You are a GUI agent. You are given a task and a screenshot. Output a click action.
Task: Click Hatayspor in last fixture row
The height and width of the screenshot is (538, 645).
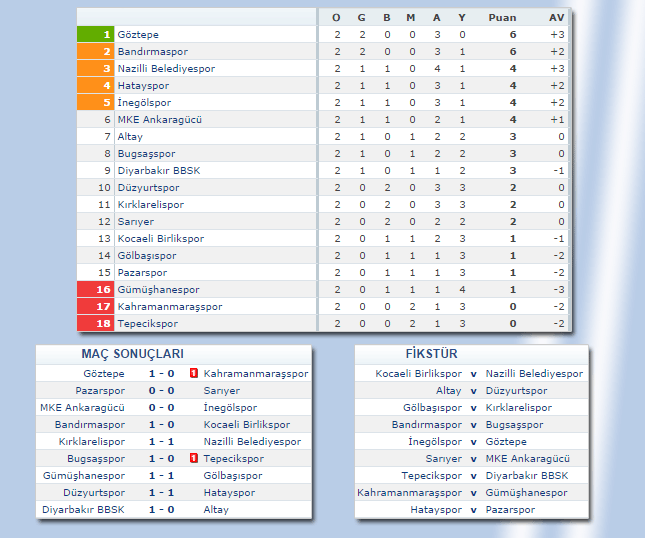pyautogui.click(x=436, y=509)
